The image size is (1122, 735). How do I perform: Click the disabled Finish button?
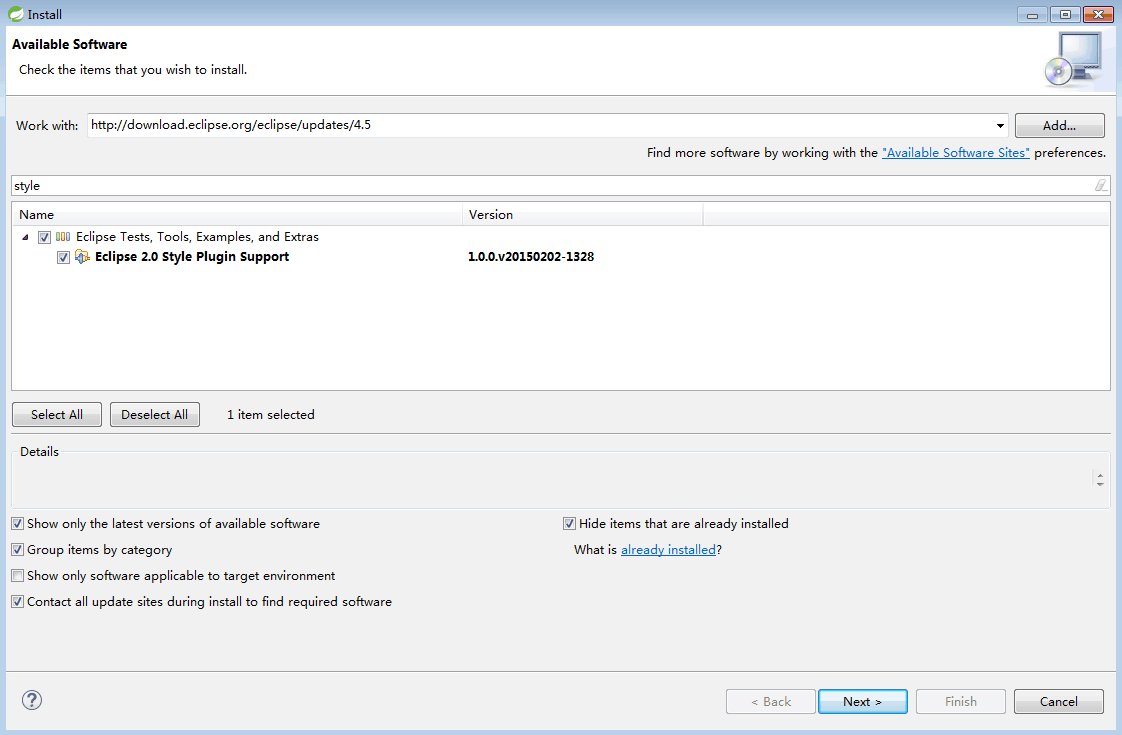(x=960, y=701)
